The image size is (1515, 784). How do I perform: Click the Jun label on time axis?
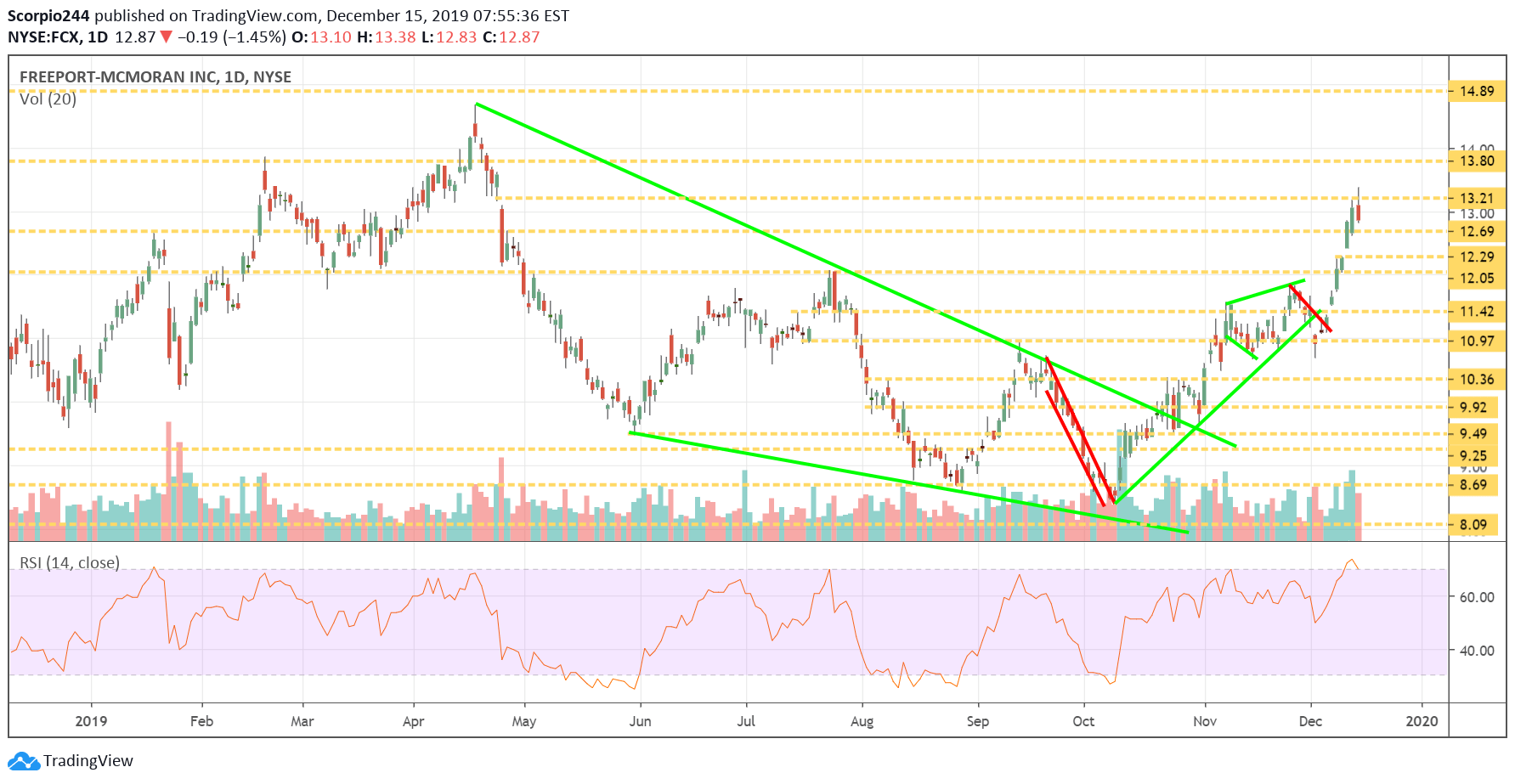[x=640, y=721]
